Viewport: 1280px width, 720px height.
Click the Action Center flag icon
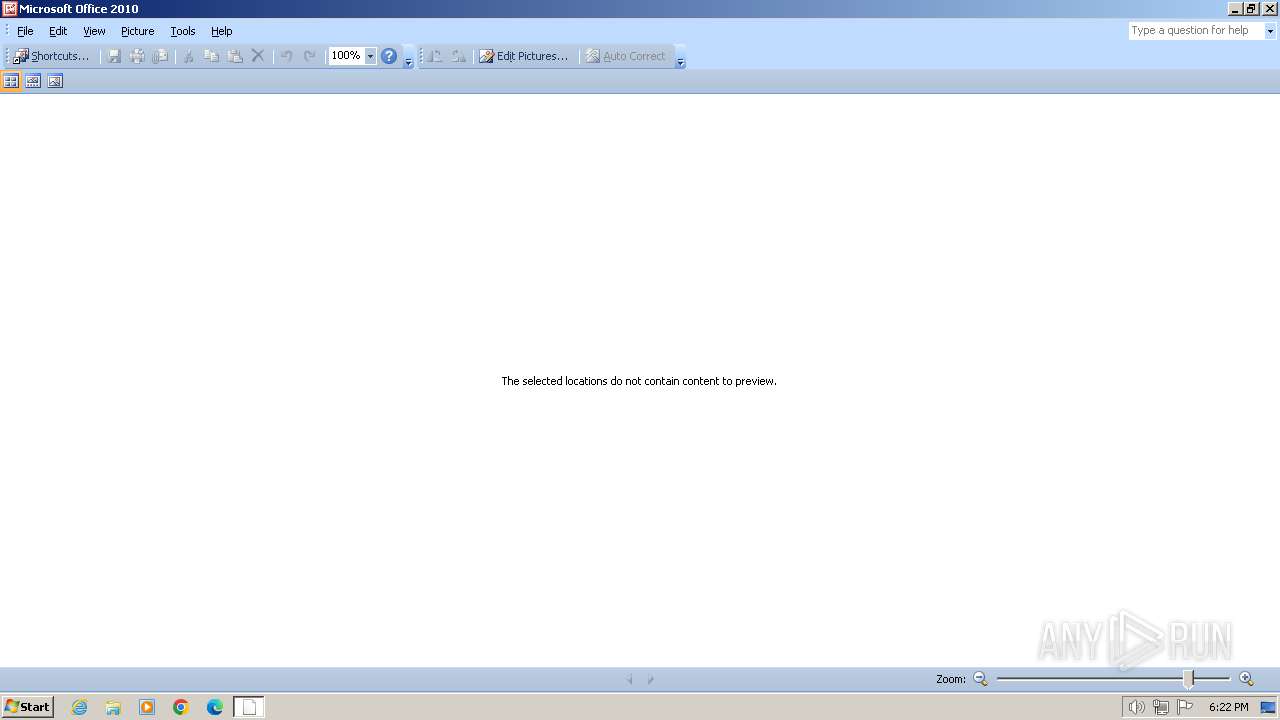pyautogui.click(x=1185, y=707)
